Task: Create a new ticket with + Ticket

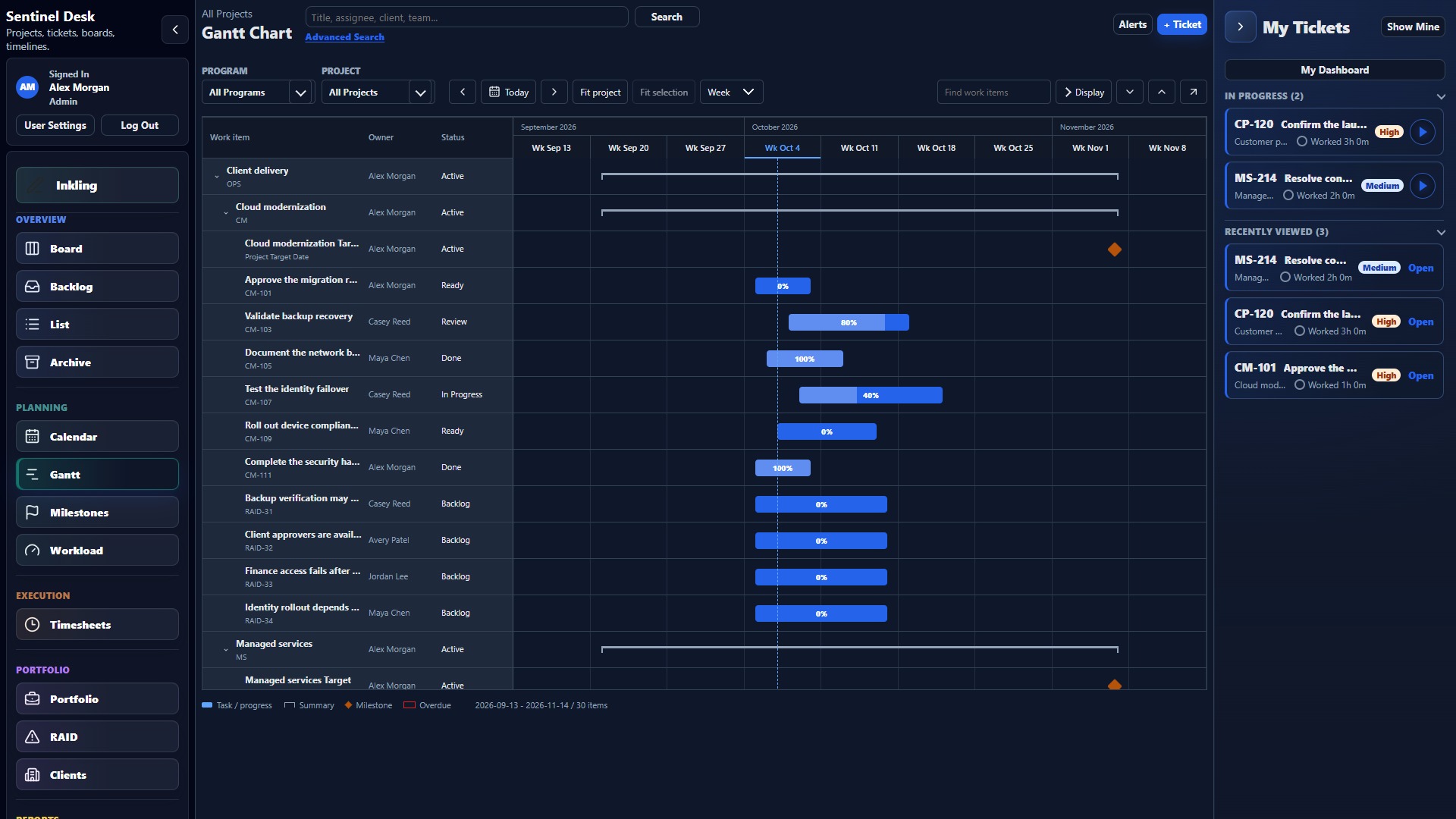Action: (1182, 24)
